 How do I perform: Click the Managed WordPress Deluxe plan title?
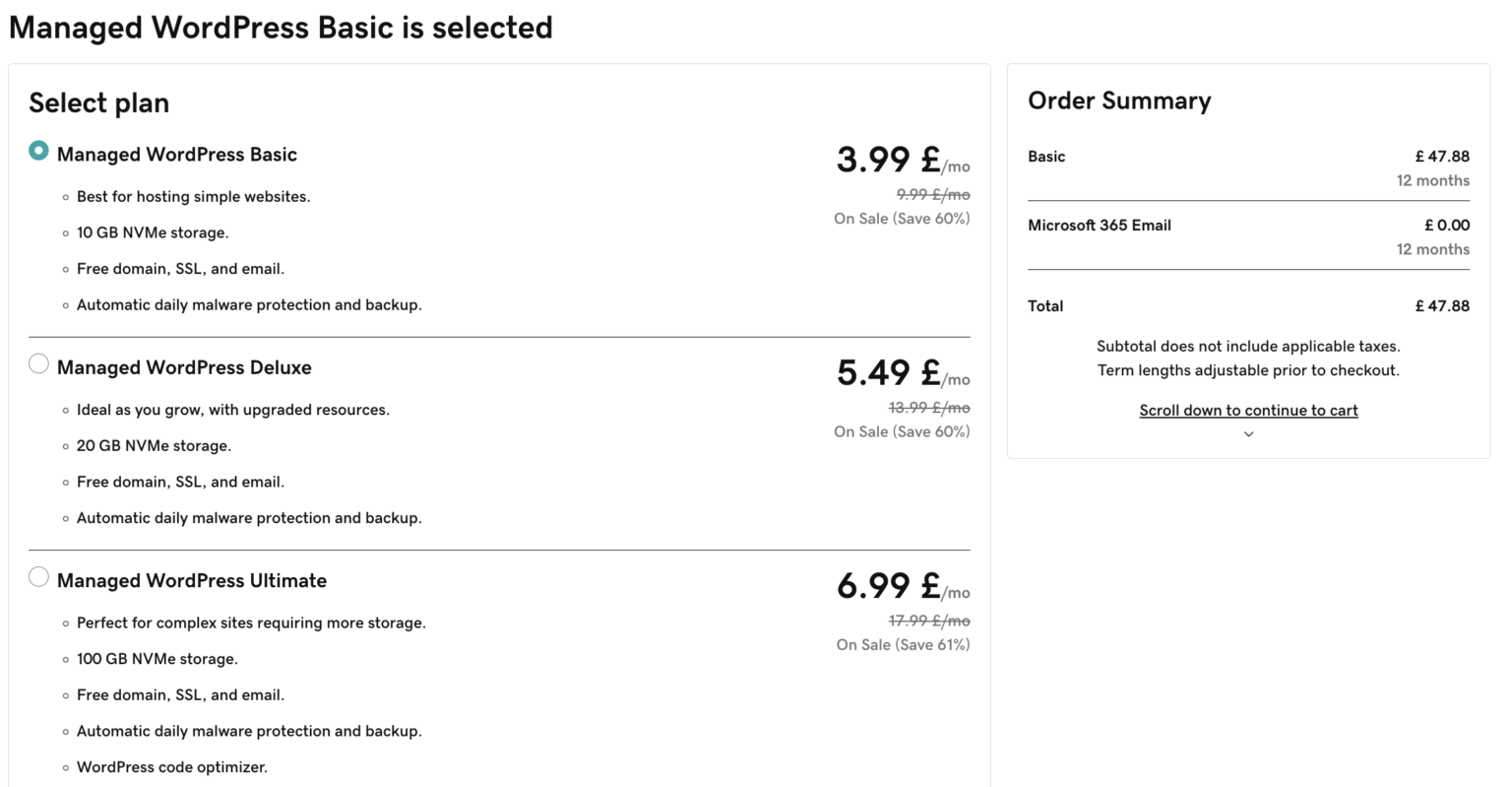click(x=184, y=366)
